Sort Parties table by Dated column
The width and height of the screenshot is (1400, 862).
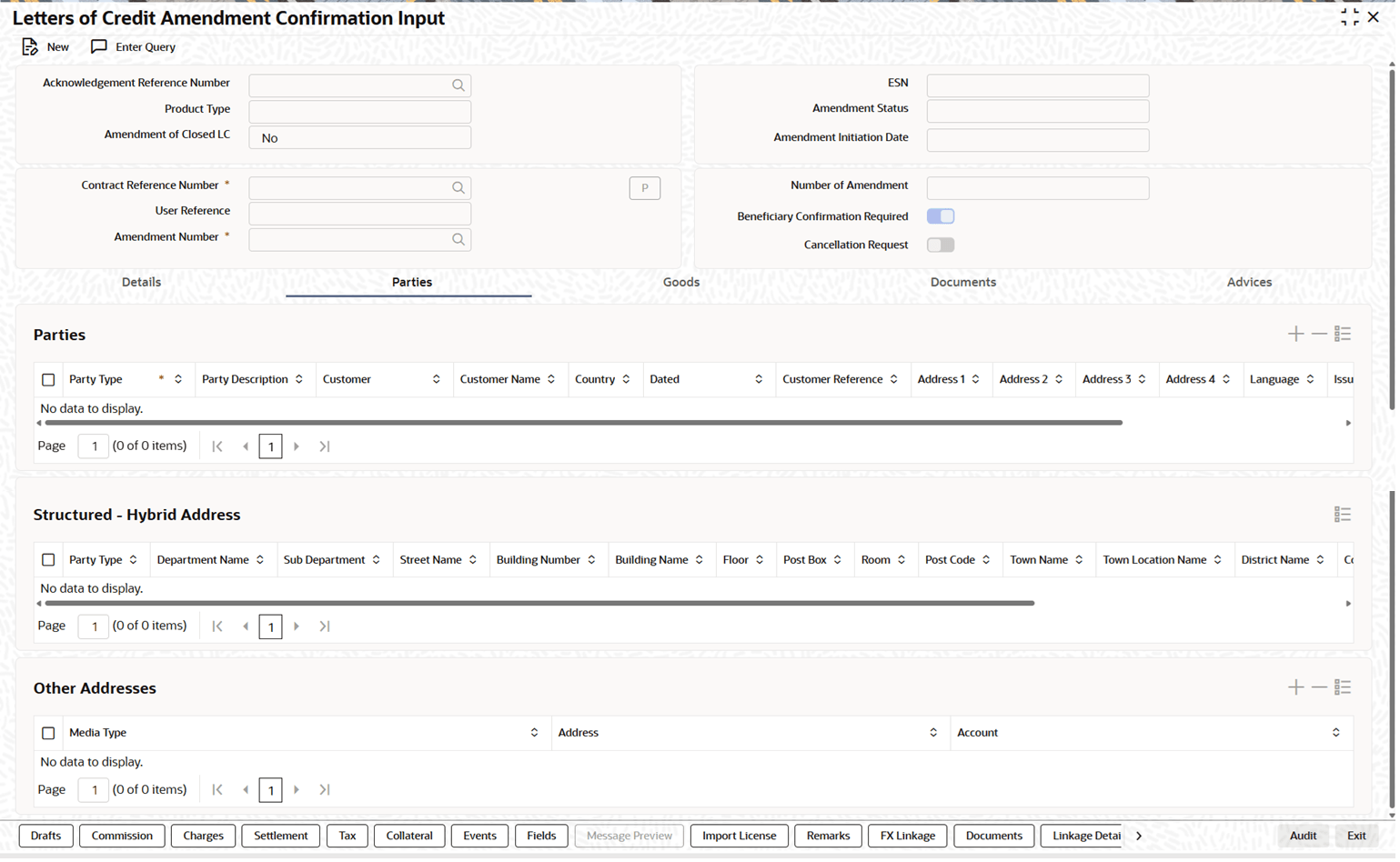pos(759,379)
